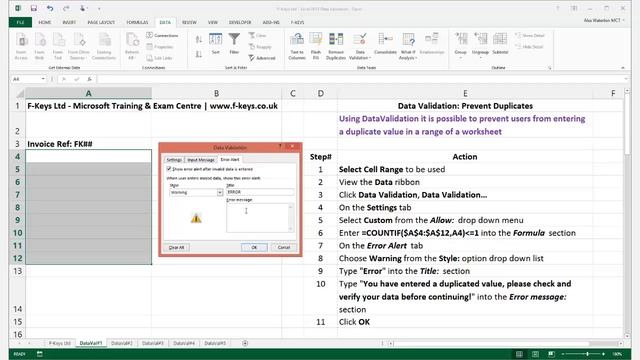
Task: Click the Clear All button in dialog
Action: tap(176, 247)
